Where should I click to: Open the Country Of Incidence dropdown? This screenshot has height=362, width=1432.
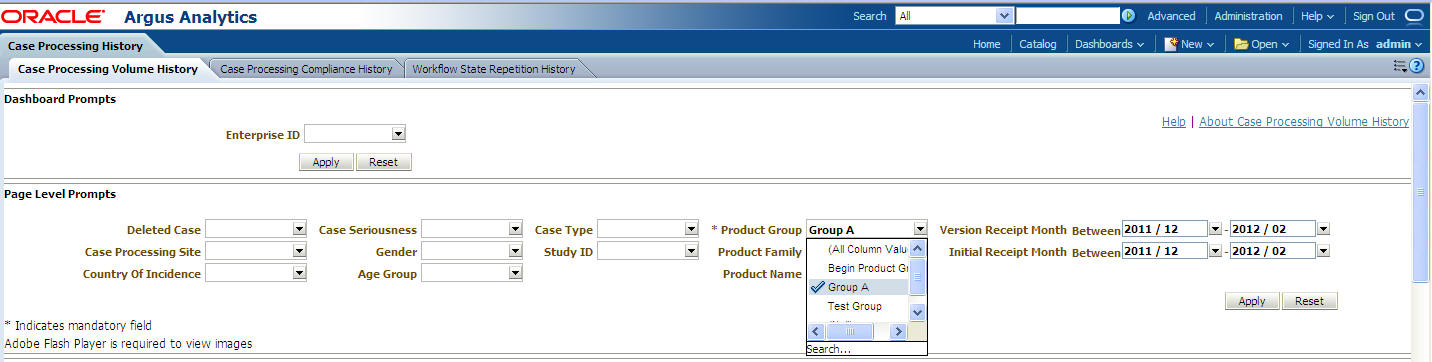(x=299, y=273)
